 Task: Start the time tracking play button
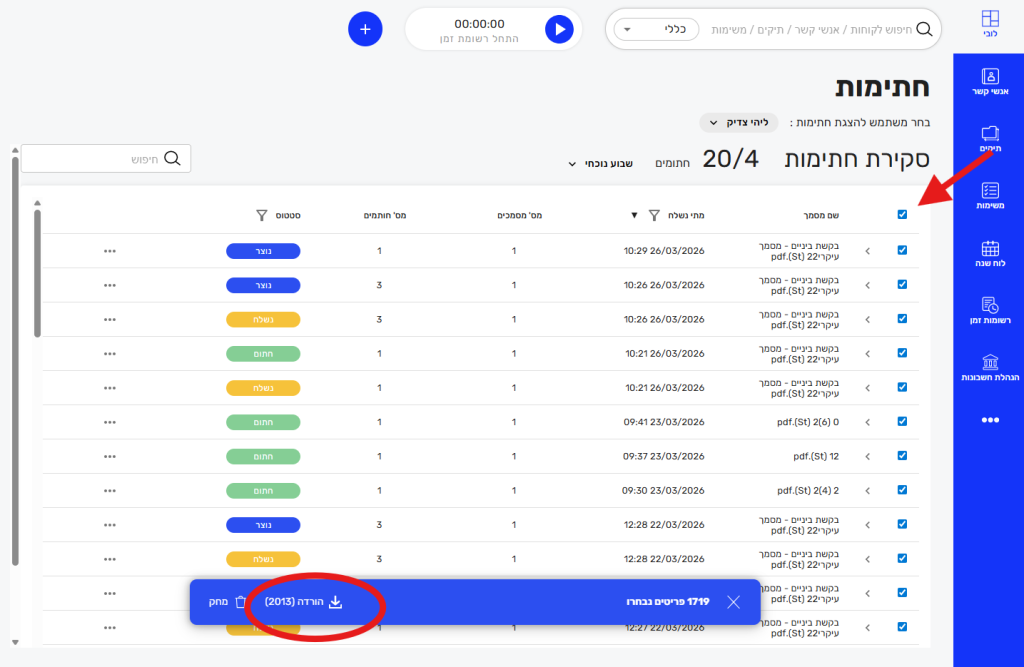tap(559, 30)
